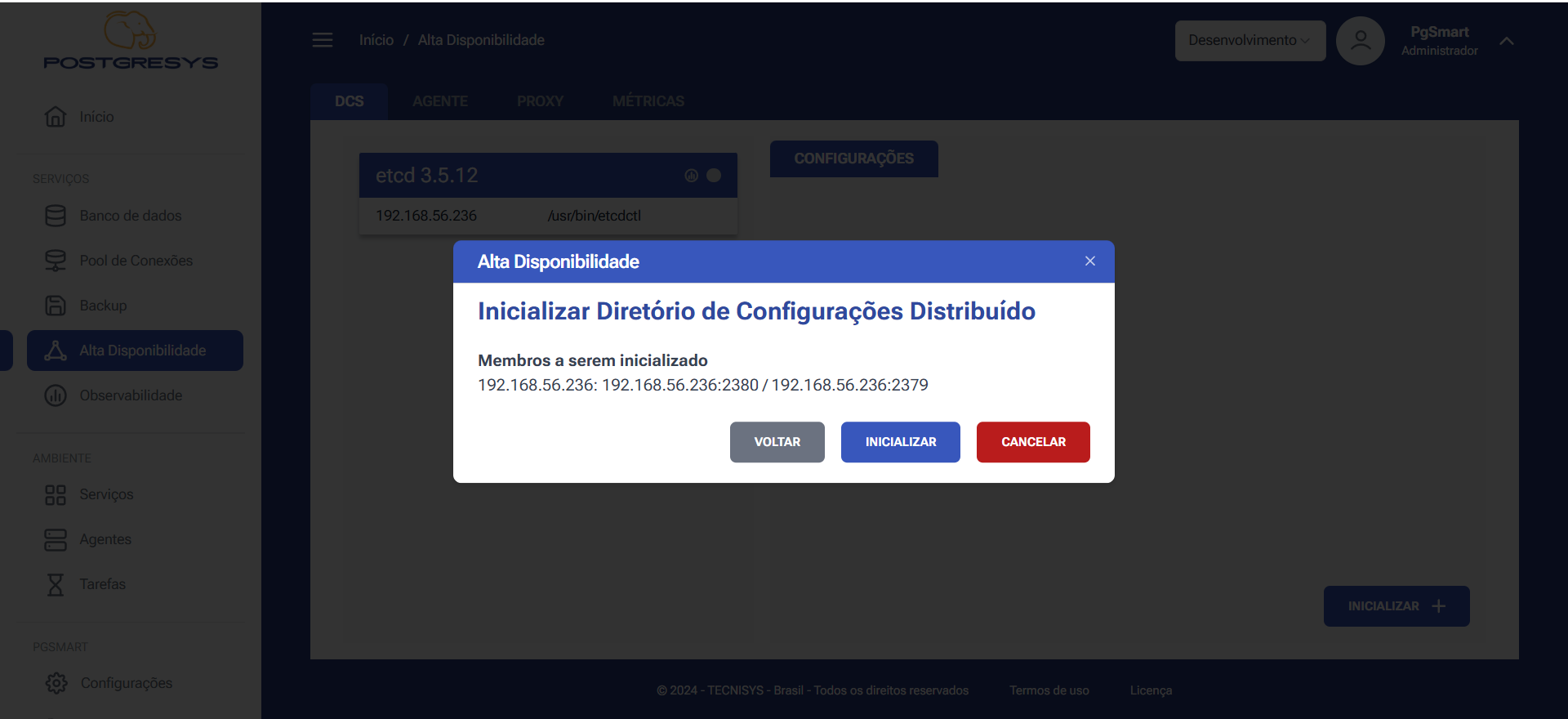The height and width of the screenshot is (719, 1568).
Task: Click the Pool de Conexões icon
Action: [56, 261]
